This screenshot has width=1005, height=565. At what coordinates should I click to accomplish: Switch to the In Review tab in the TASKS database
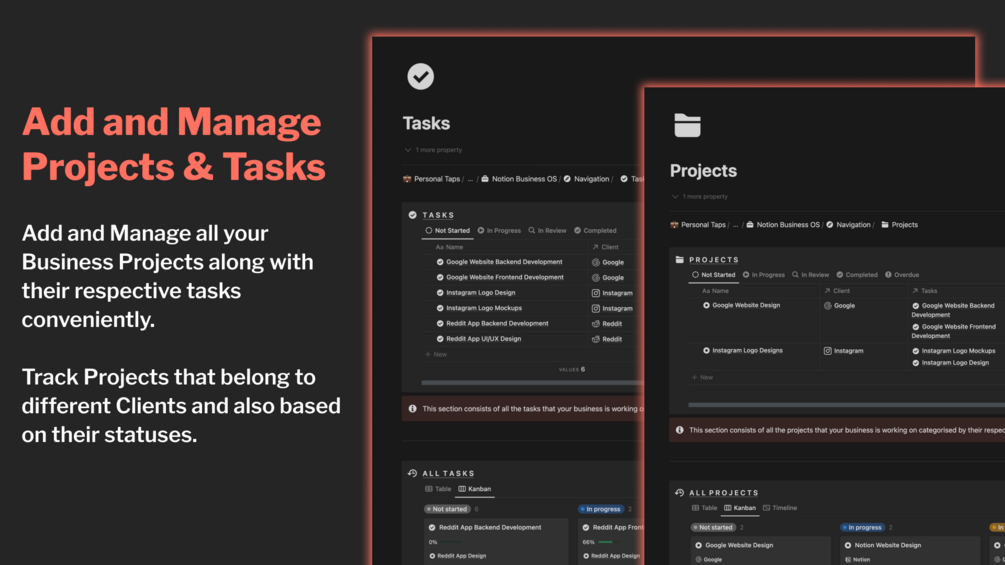(547, 231)
